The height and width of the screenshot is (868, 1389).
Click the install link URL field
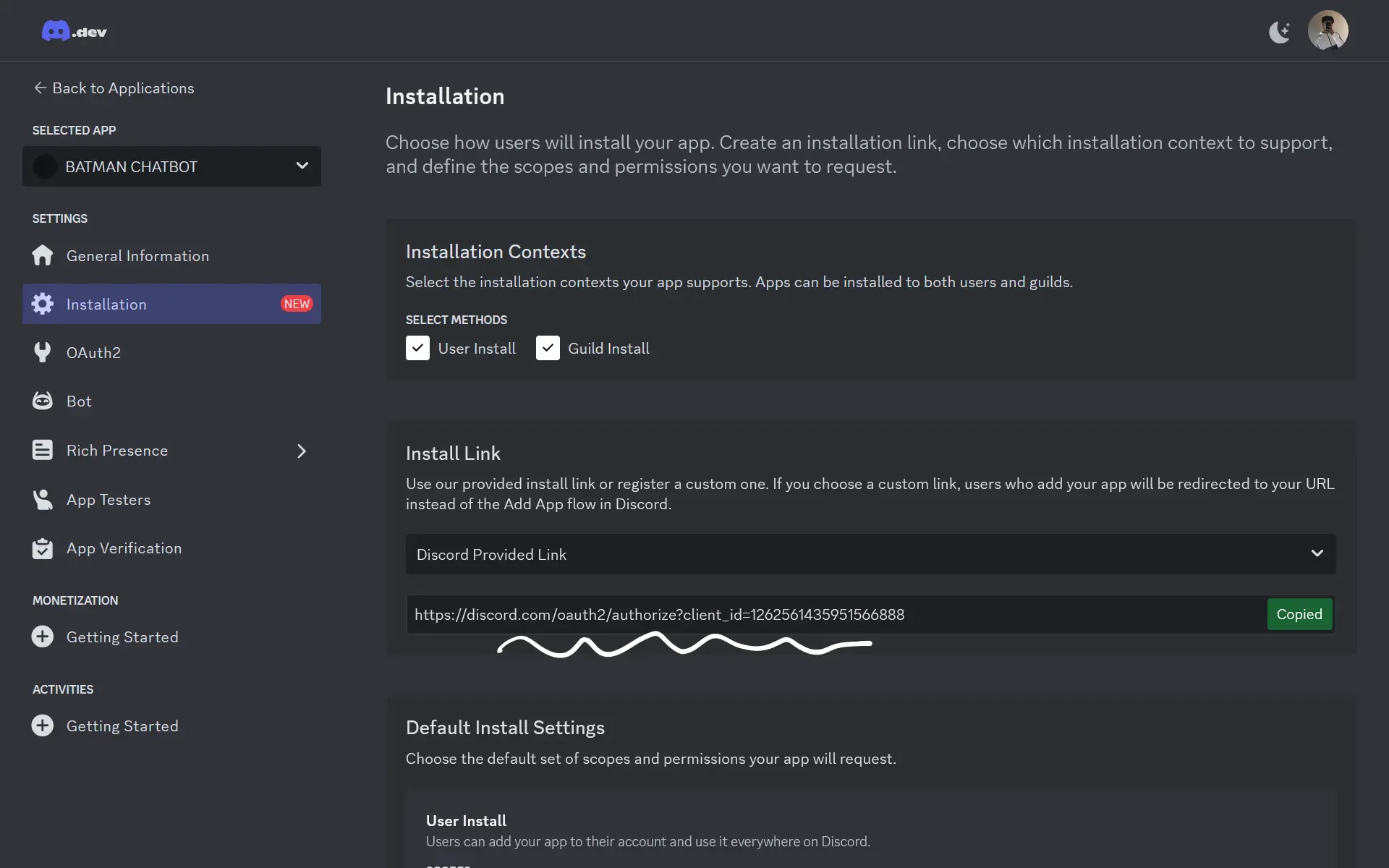point(796,614)
